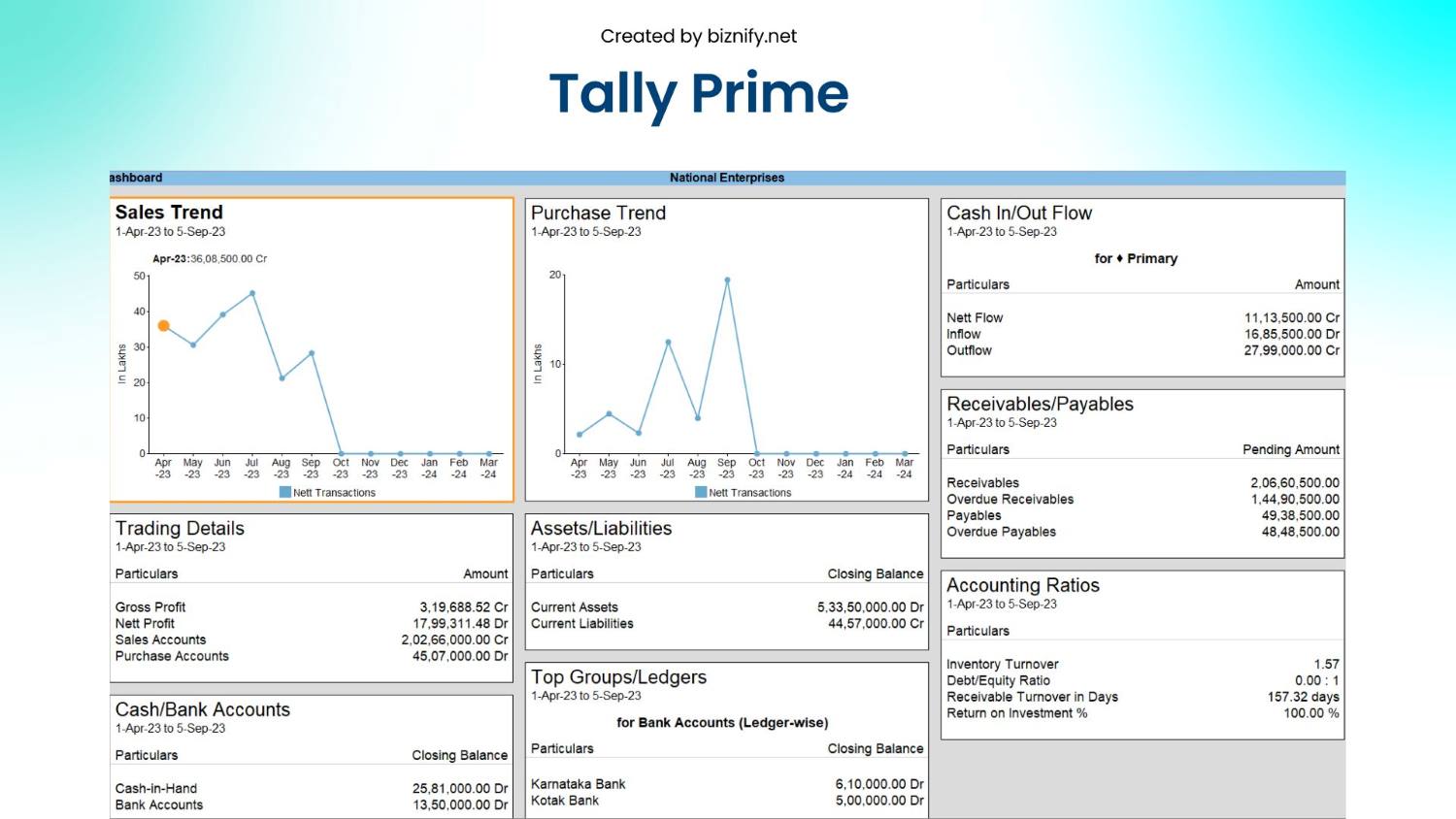Select the Current Liabilities row

pos(727,624)
